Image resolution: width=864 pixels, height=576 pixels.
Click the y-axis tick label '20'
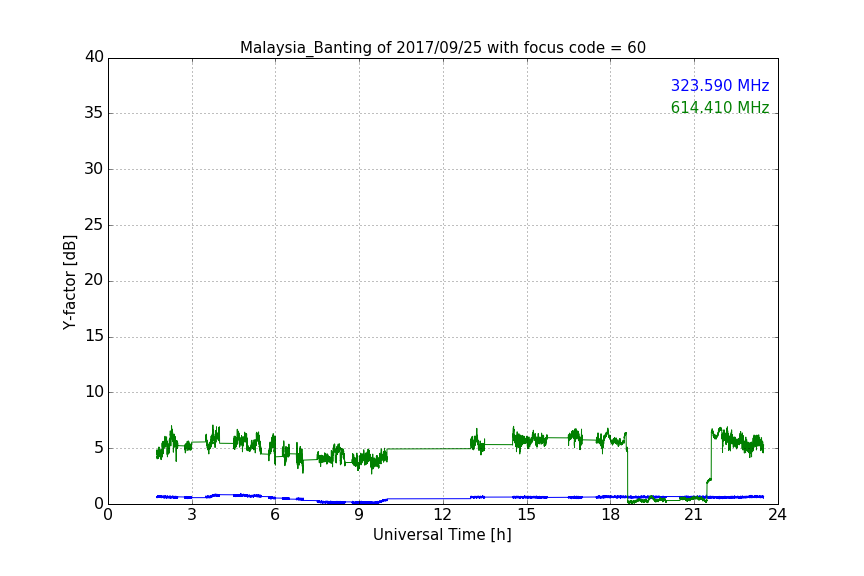point(94,280)
